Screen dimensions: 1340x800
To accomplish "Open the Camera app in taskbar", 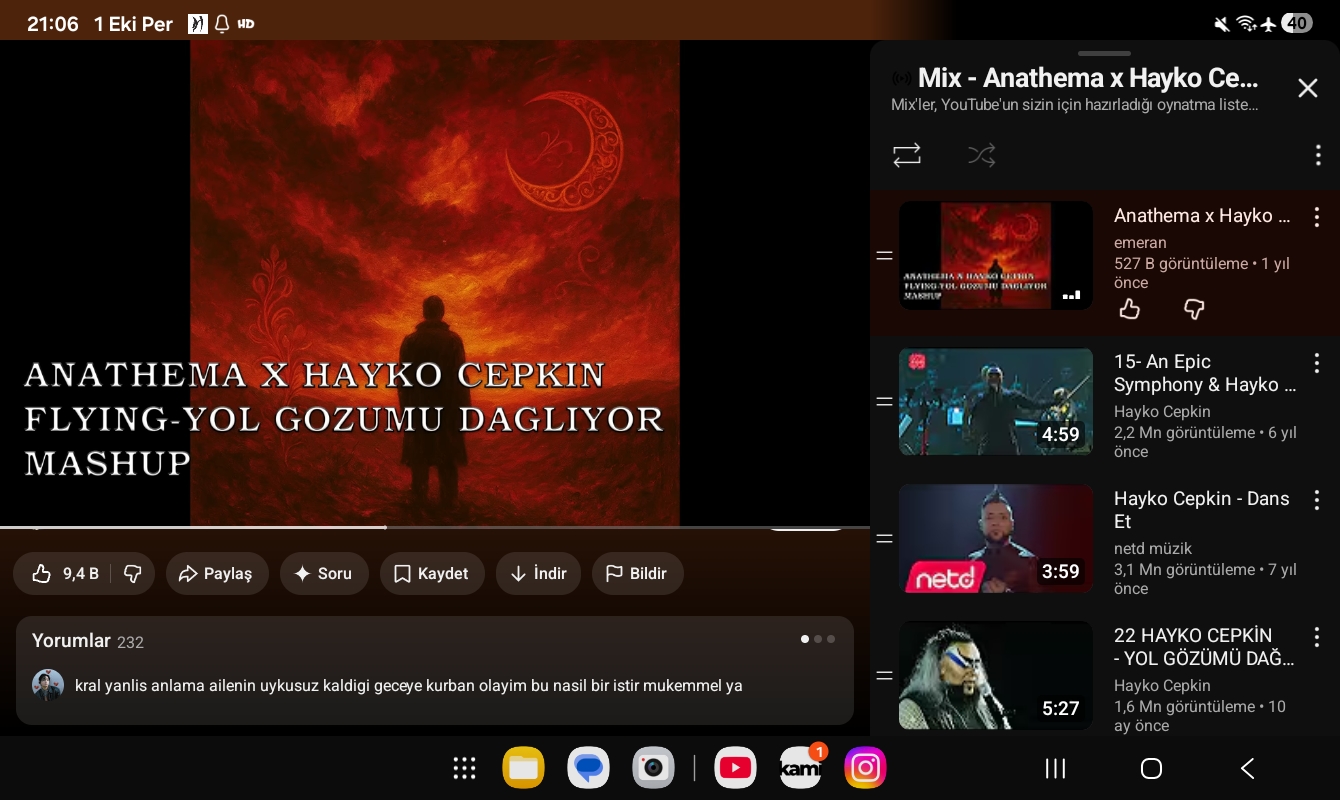I will click(x=654, y=768).
